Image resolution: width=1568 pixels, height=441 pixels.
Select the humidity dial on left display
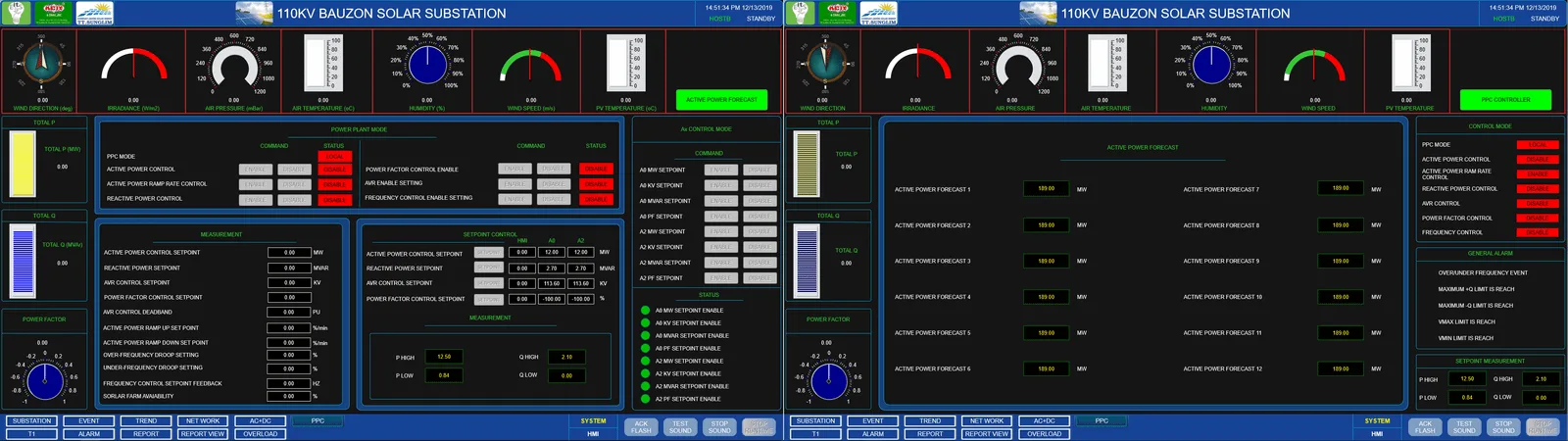pyautogui.click(x=427, y=65)
